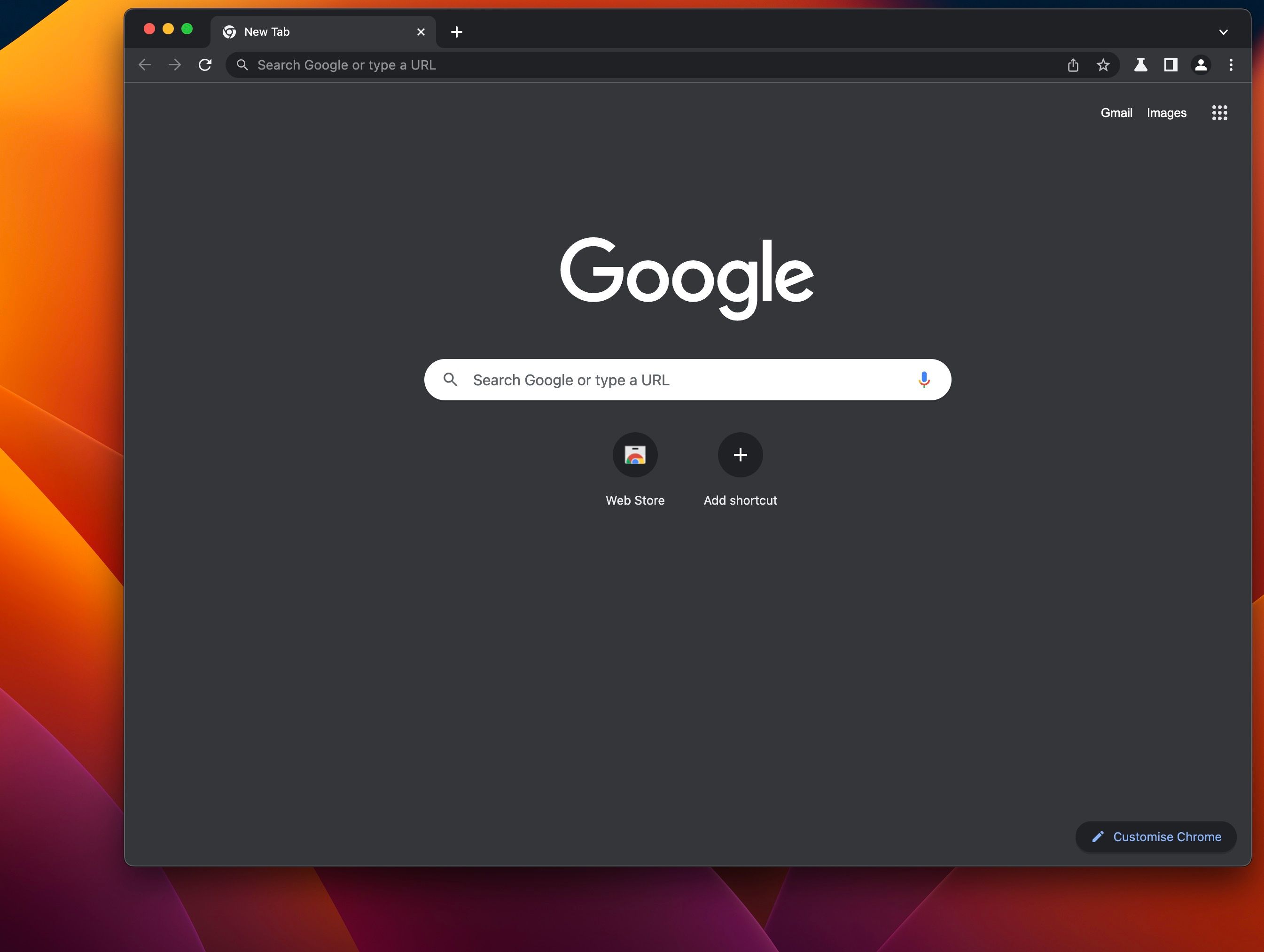Screen dimensions: 1264x952
Task: Click the forward navigation arrow
Action: pyautogui.click(x=175, y=64)
